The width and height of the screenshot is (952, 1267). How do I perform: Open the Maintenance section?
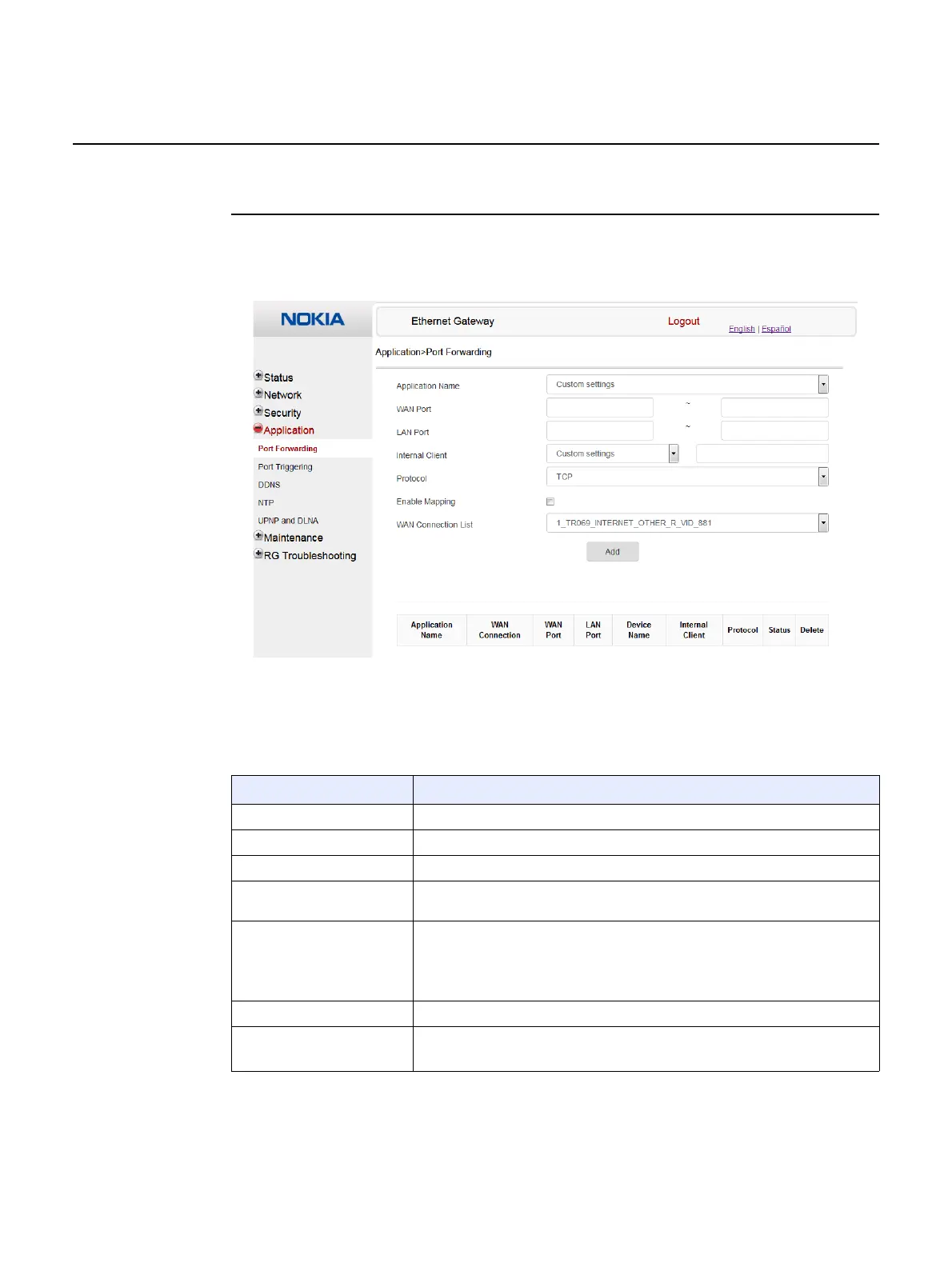click(294, 538)
